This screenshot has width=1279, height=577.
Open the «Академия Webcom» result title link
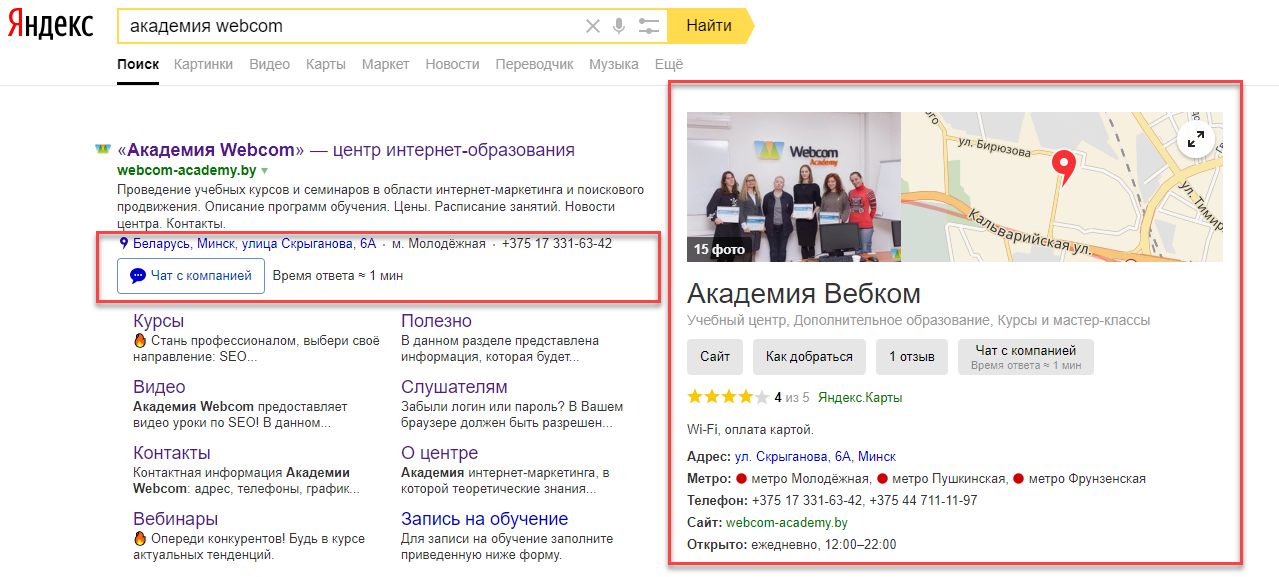346,150
